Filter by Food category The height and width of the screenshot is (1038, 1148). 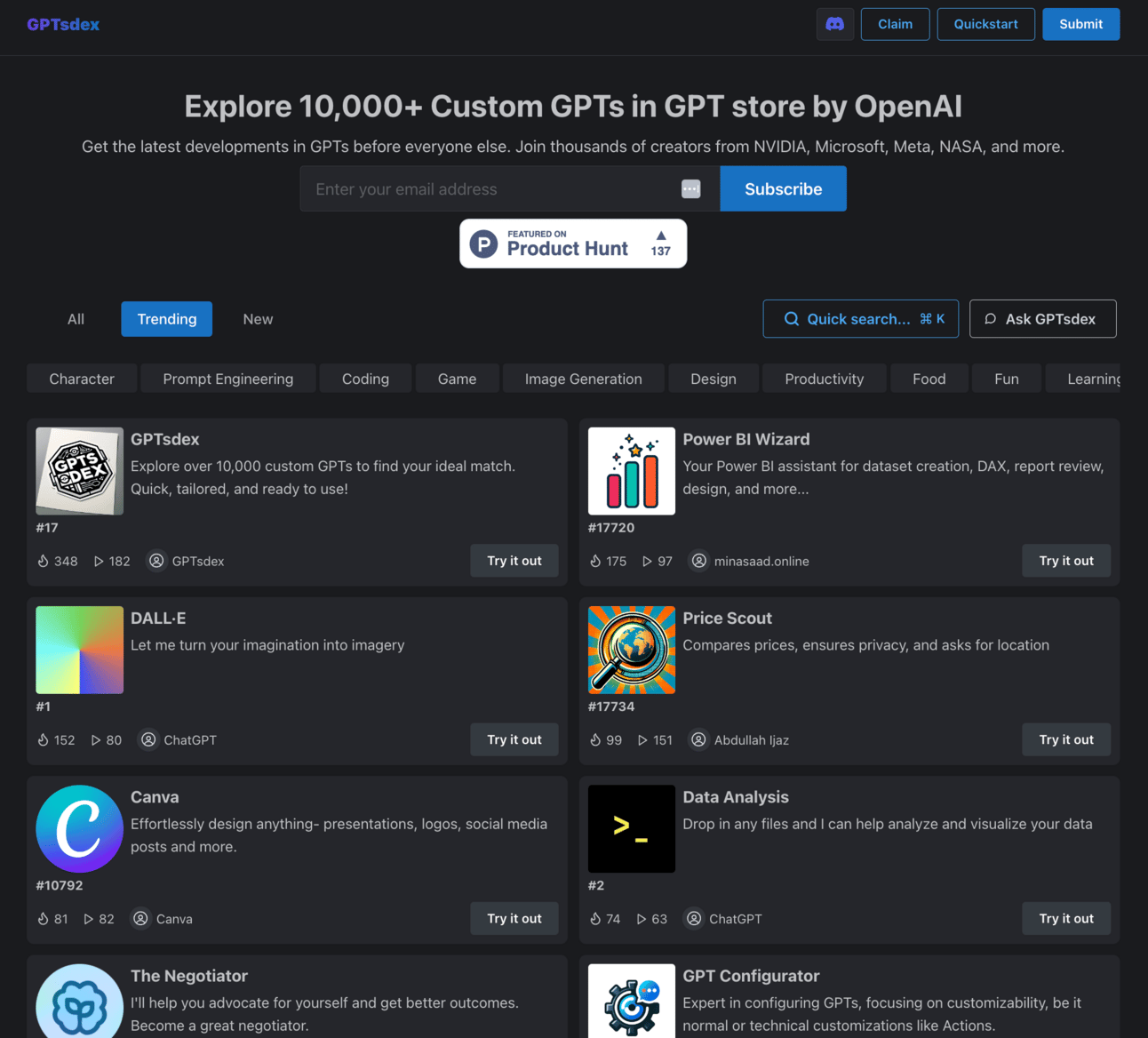(x=929, y=379)
